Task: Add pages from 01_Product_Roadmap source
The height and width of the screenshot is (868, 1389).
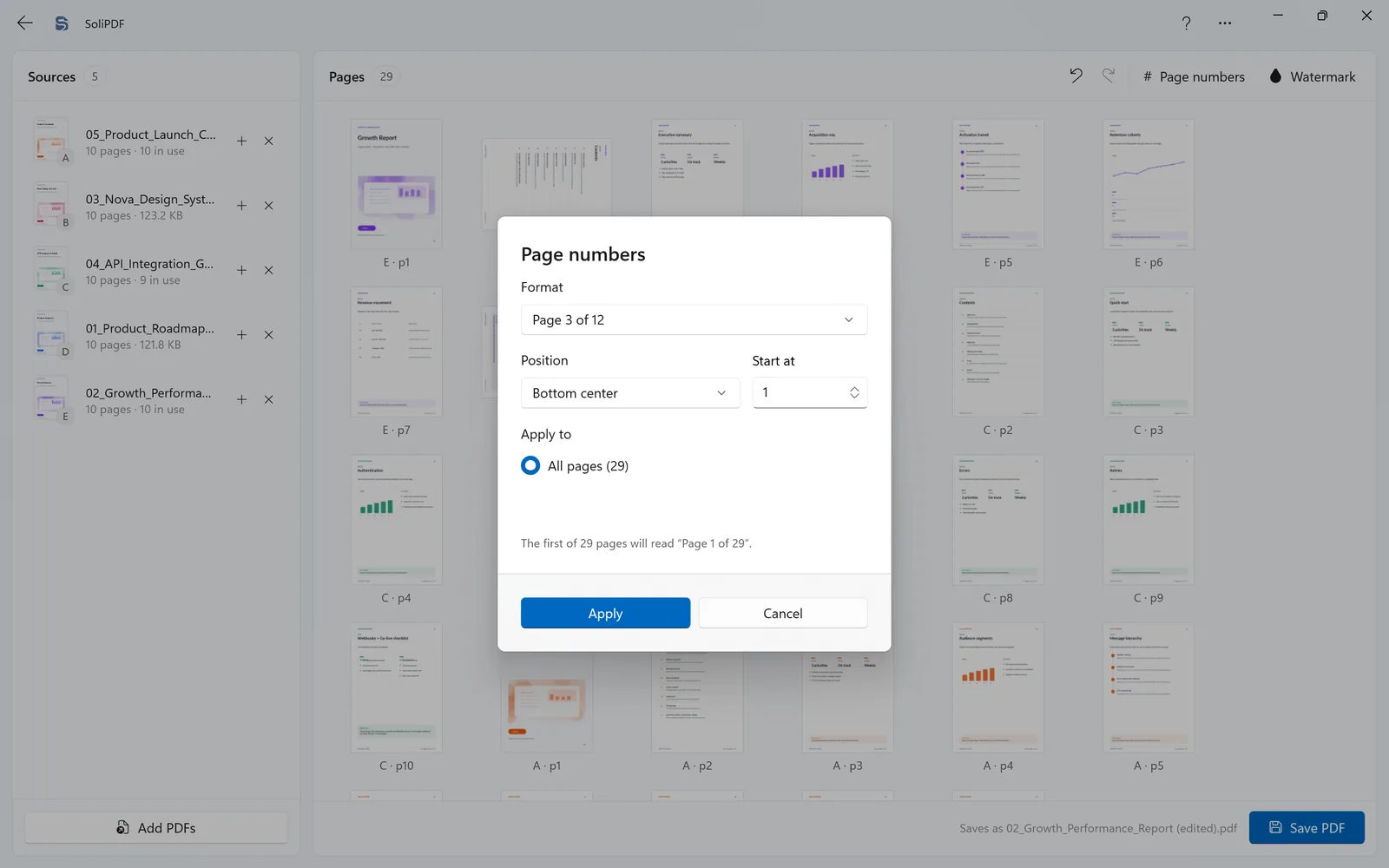Action: (241, 335)
